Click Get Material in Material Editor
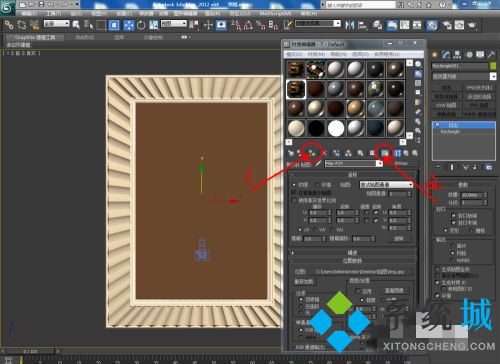 pyautogui.click(x=291, y=153)
